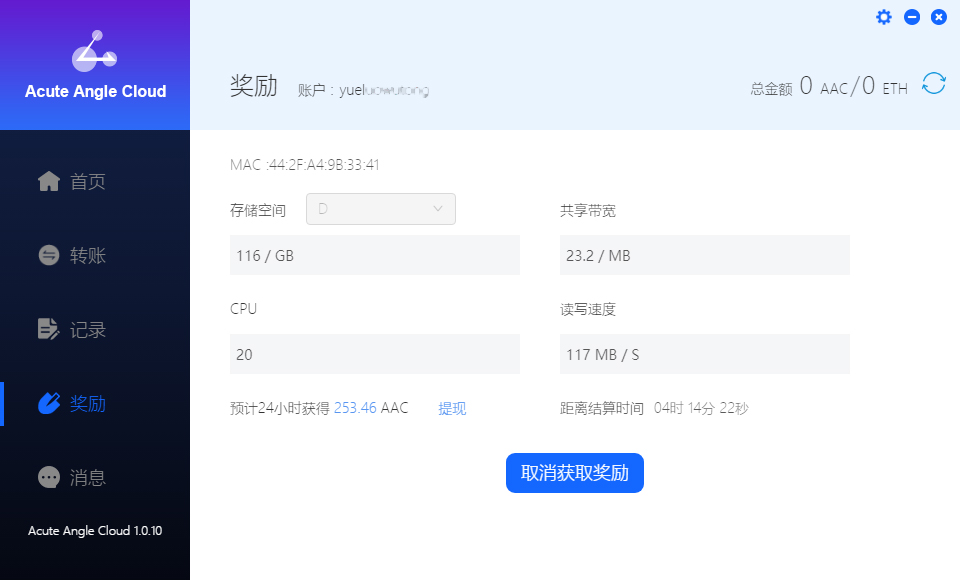Select the 奖励 rewards brush icon
The image size is (960, 580).
tap(48, 403)
